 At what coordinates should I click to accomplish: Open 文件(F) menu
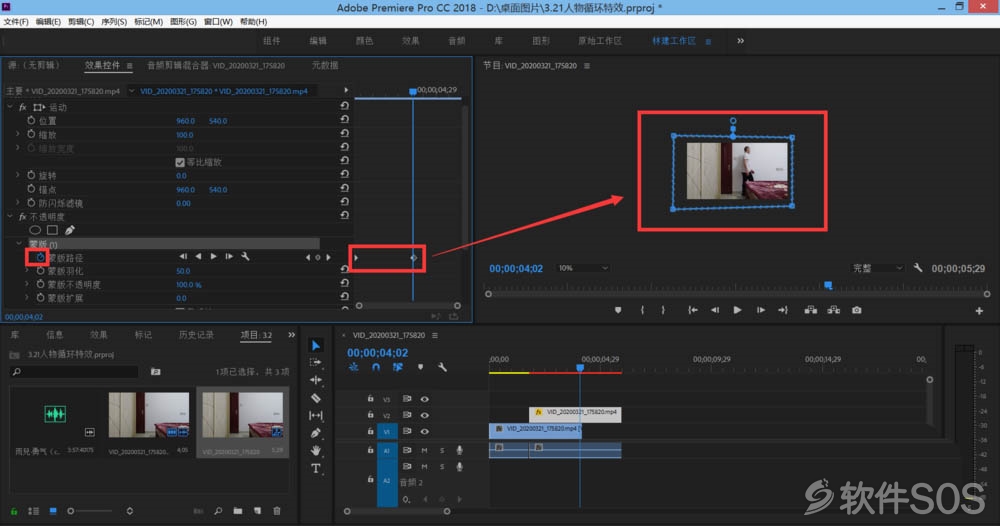pyautogui.click(x=16, y=22)
